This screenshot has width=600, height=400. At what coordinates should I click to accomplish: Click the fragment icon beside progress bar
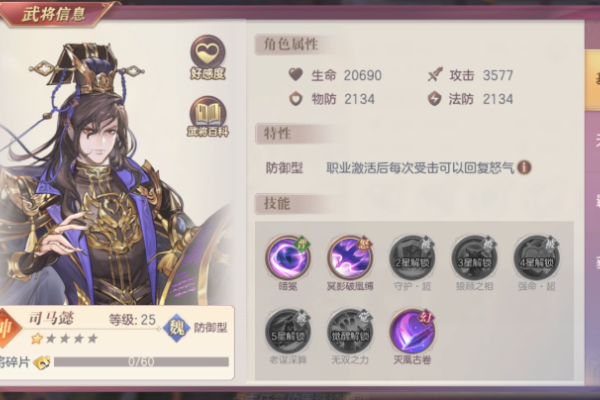(42, 362)
